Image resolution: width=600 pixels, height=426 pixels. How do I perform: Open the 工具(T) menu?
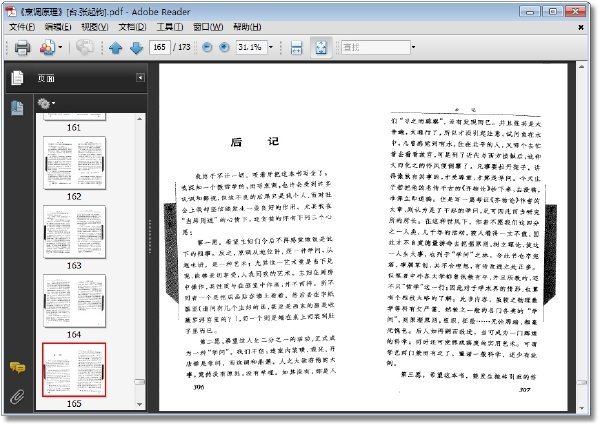tap(170, 27)
